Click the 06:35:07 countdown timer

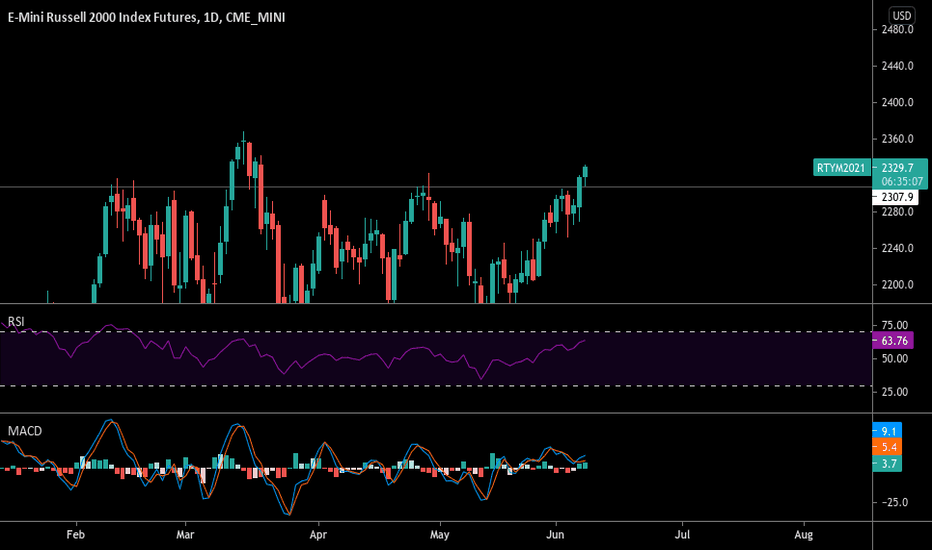902,181
